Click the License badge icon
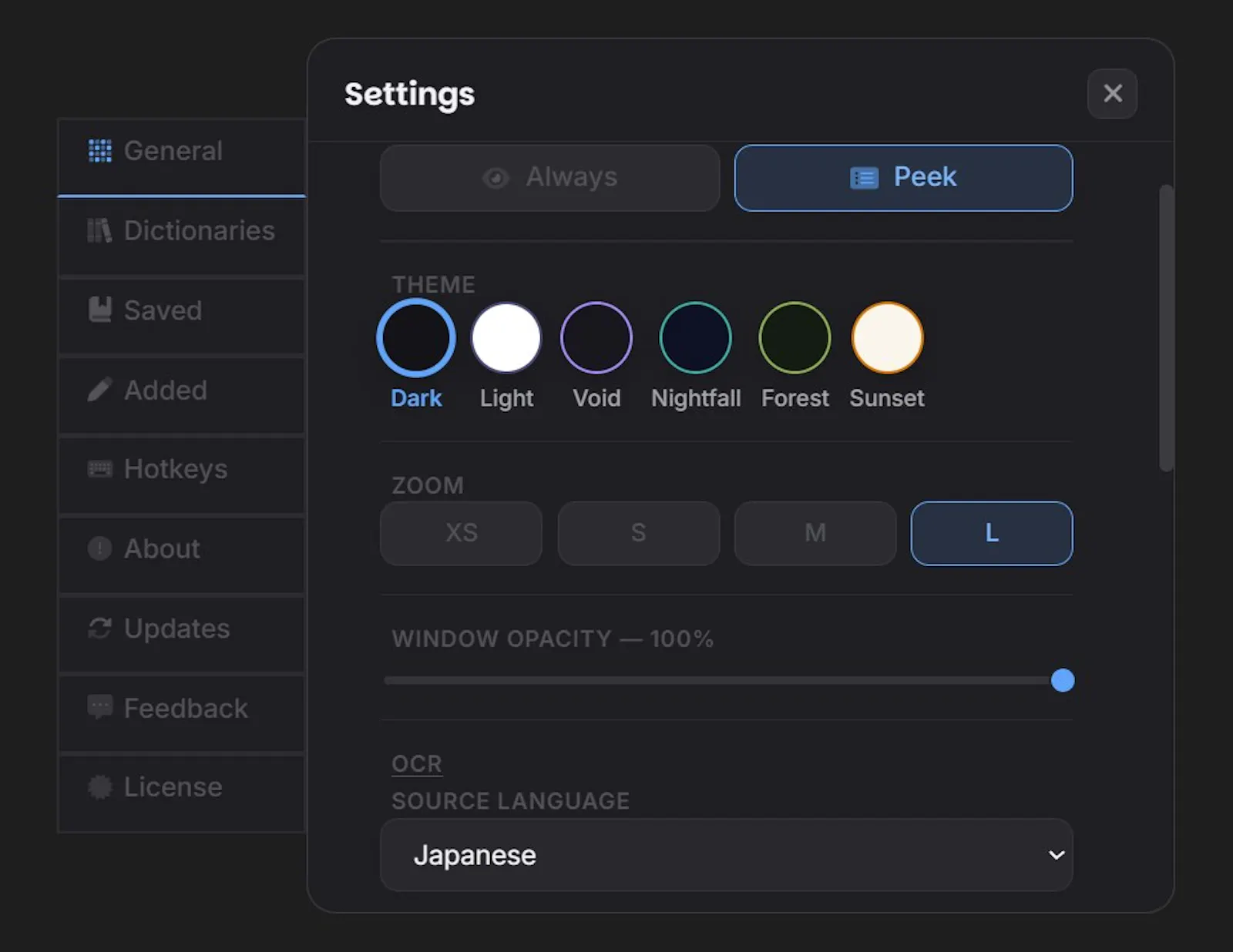This screenshot has height=952, width=1233. coord(99,786)
